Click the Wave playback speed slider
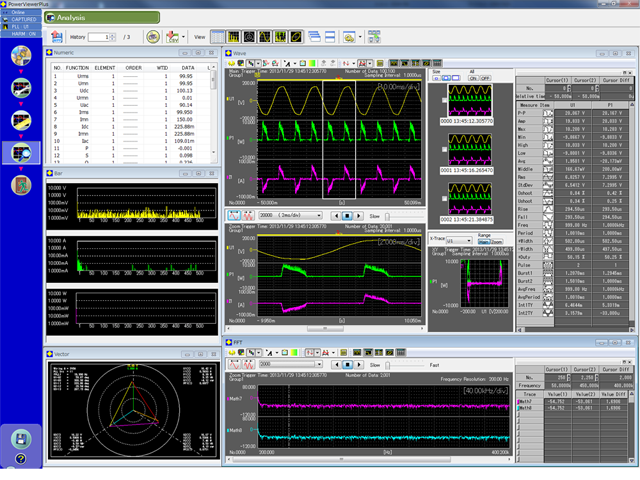Viewport: 640px width, 480px height. tap(387, 216)
